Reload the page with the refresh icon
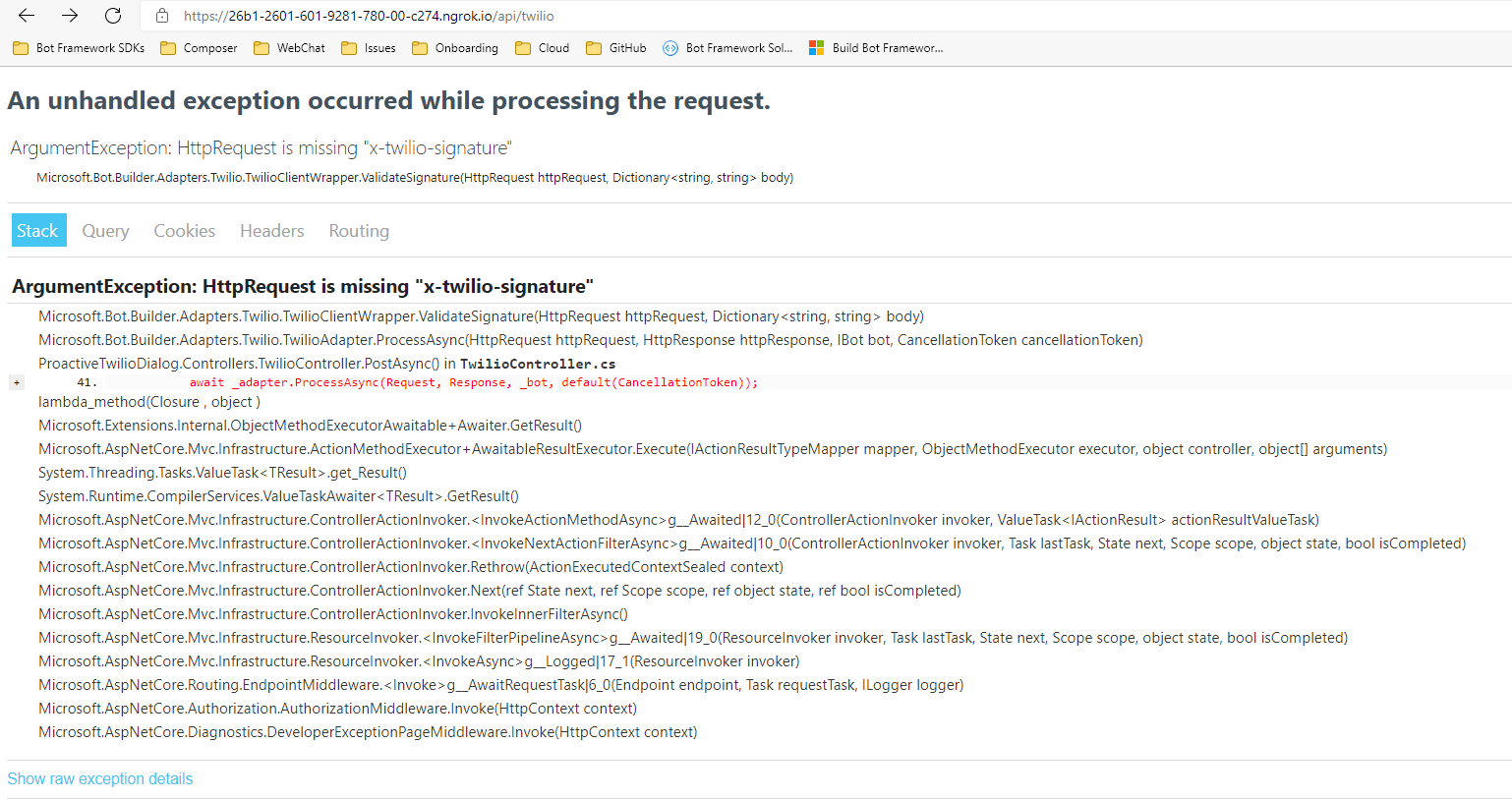This screenshot has width=1512, height=800. coord(112,16)
